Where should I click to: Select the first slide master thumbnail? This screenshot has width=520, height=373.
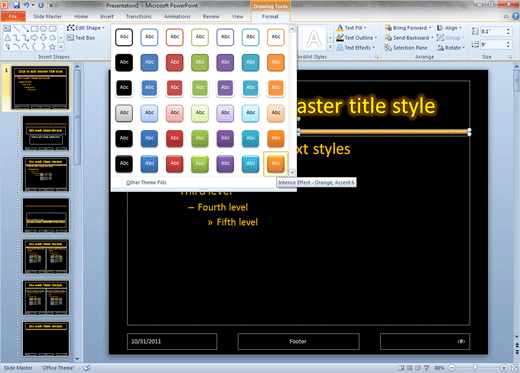click(40, 87)
